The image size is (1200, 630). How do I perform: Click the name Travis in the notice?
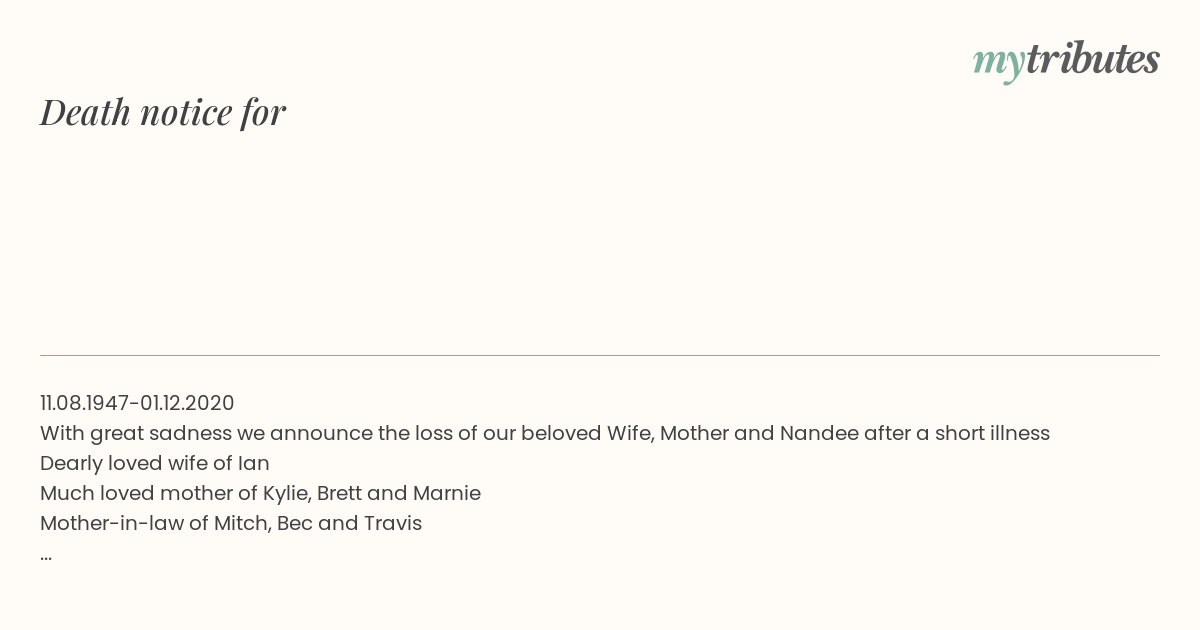(x=392, y=523)
